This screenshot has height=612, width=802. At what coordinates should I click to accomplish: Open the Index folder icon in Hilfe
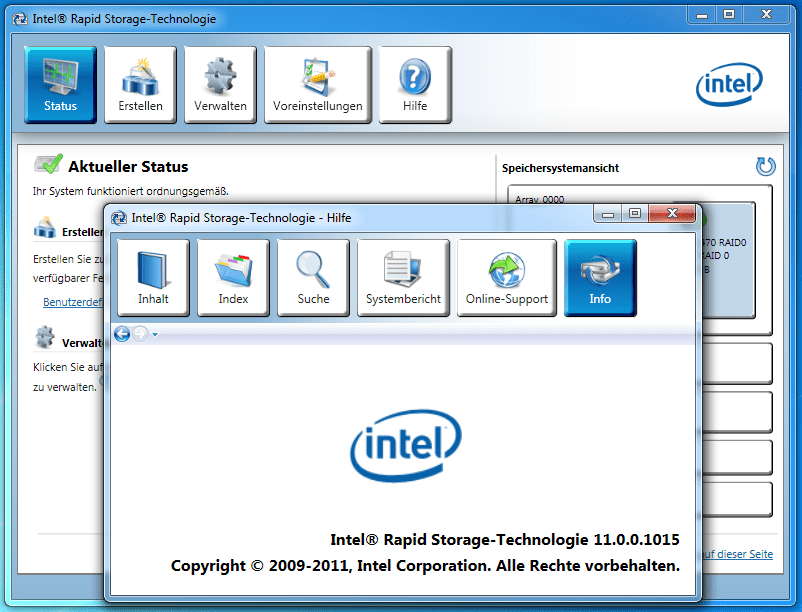point(233,278)
